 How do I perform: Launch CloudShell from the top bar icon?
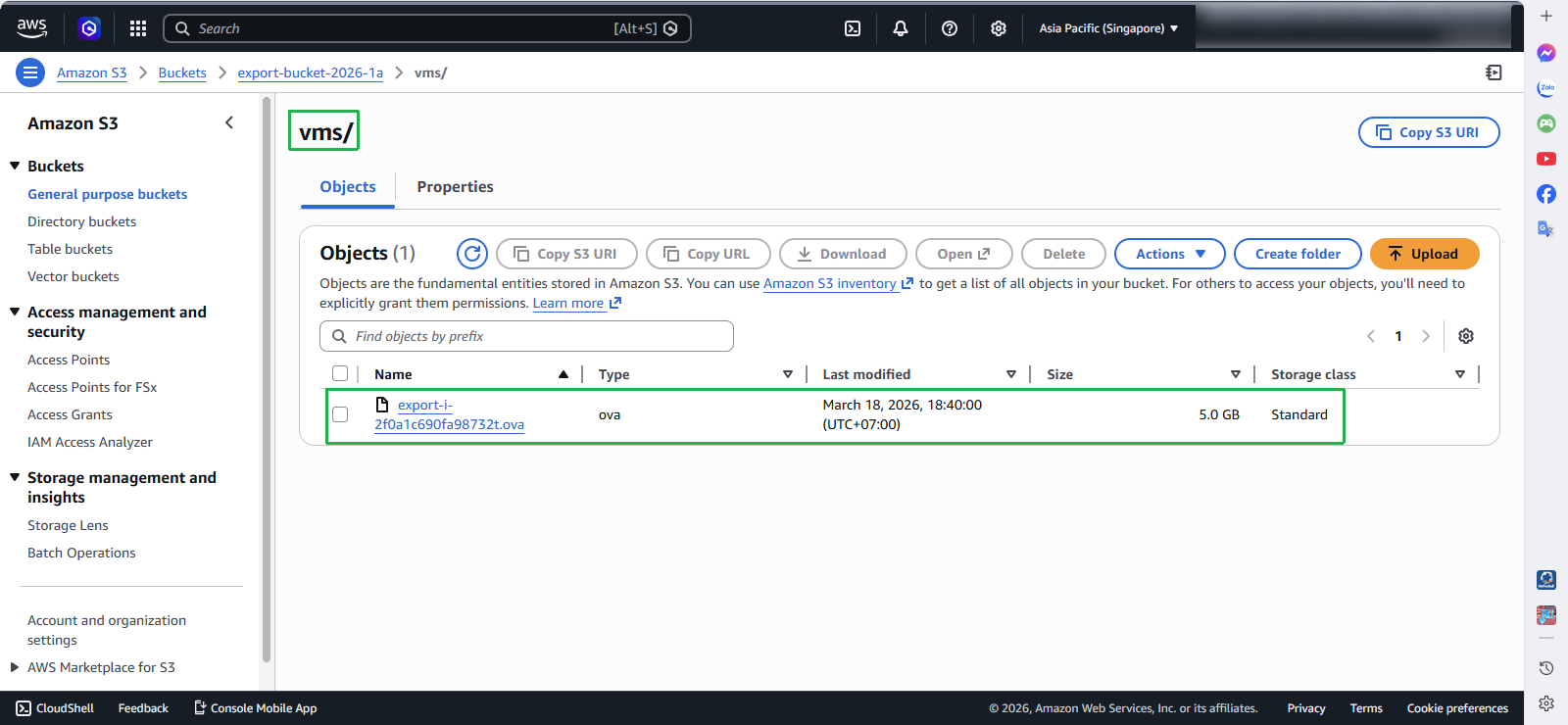pyautogui.click(x=853, y=28)
